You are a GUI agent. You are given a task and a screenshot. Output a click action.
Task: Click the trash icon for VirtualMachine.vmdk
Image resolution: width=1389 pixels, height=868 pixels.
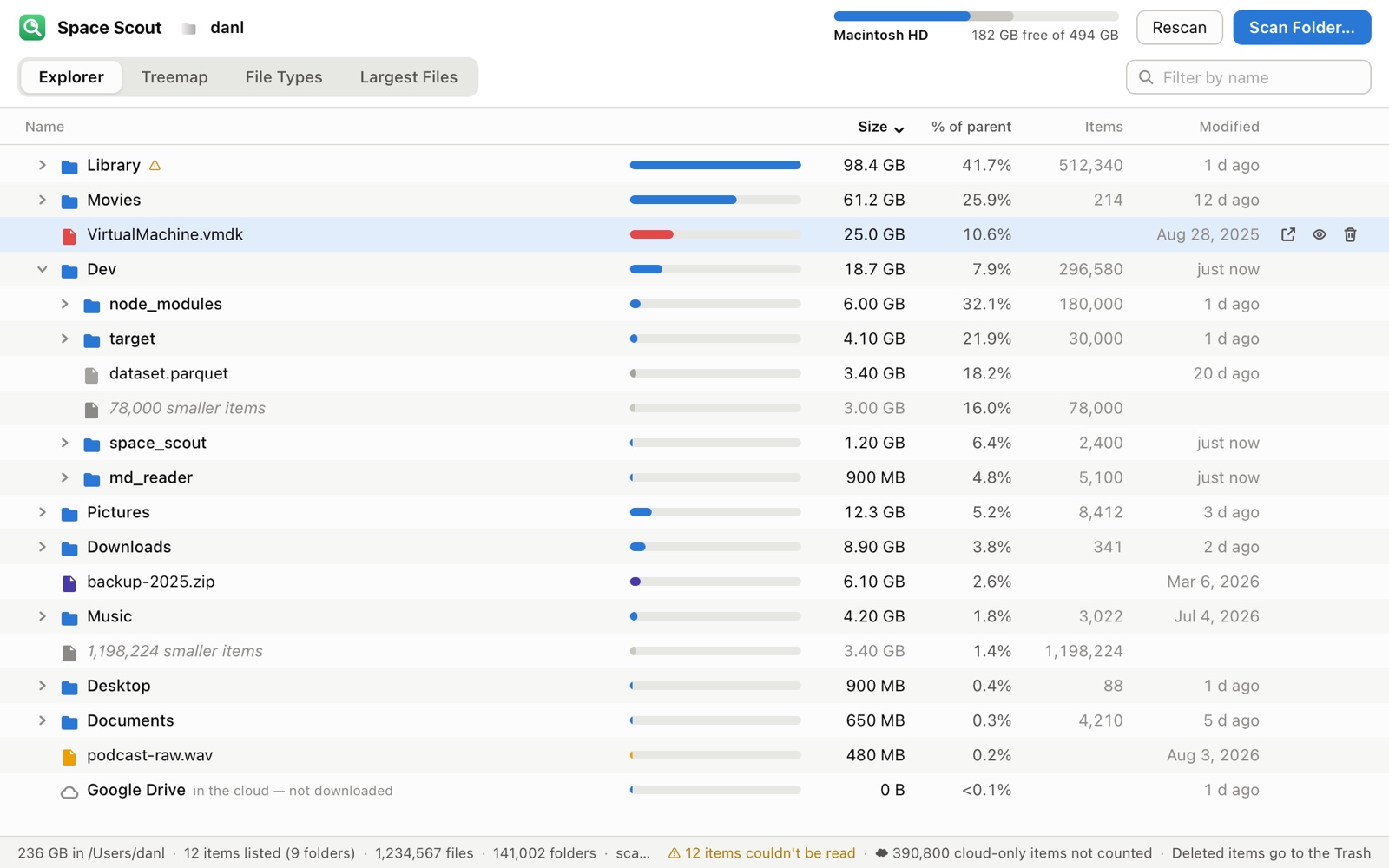[x=1350, y=234]
